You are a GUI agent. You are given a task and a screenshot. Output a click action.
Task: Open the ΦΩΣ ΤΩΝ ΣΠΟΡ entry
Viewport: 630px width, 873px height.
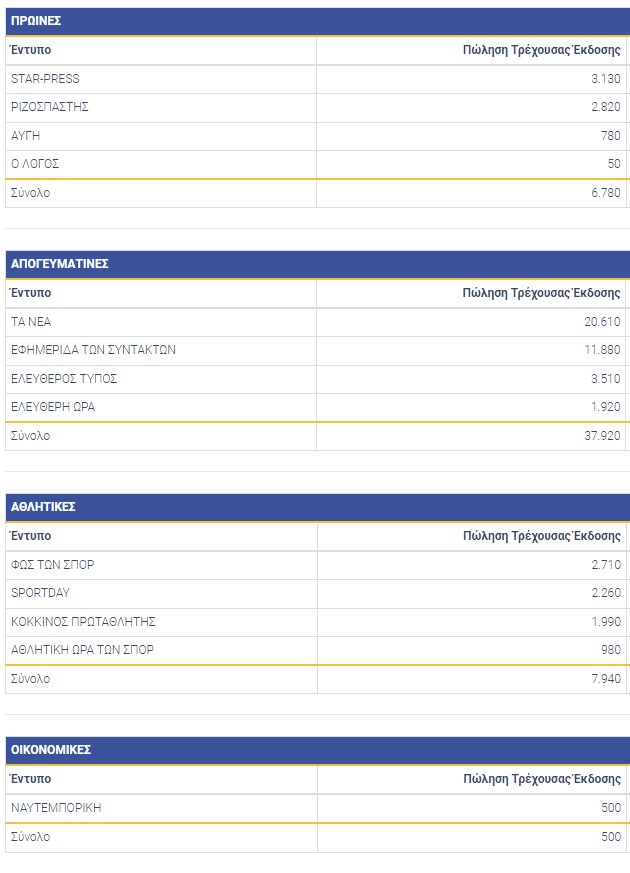point(53,565)
